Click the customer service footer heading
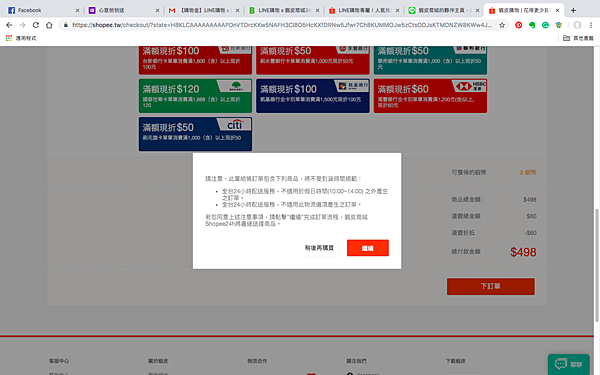The image size is (600, 375). (x=59, y=361)
